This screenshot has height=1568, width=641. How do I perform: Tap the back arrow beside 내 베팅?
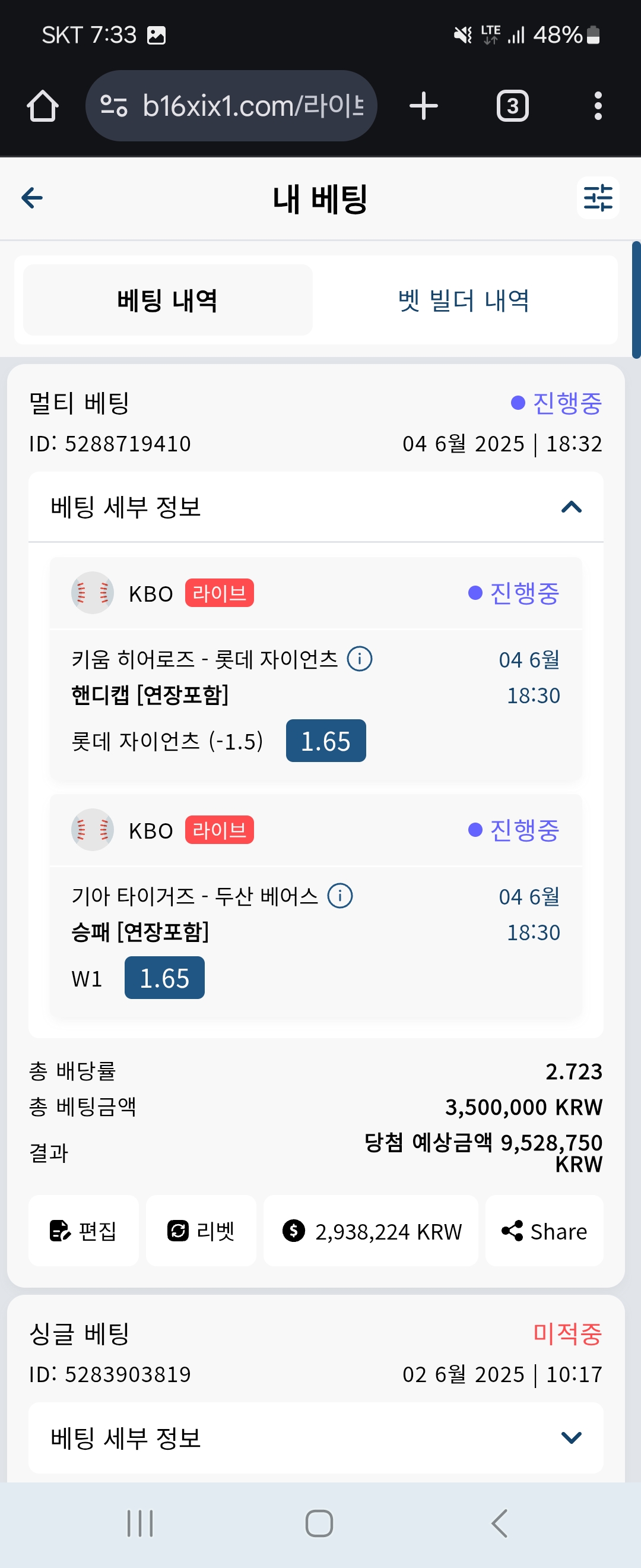[31, 198]
